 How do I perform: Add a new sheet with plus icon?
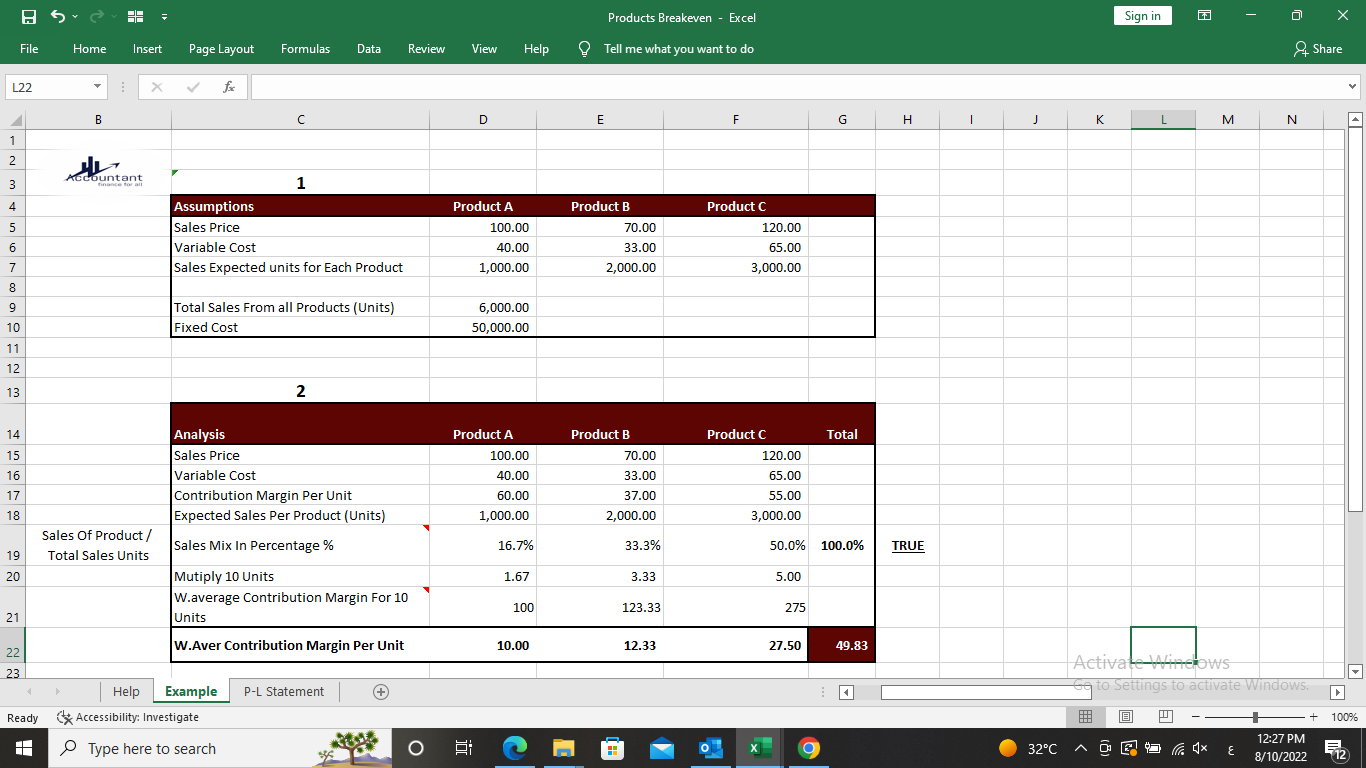click(x=380, y=691)
